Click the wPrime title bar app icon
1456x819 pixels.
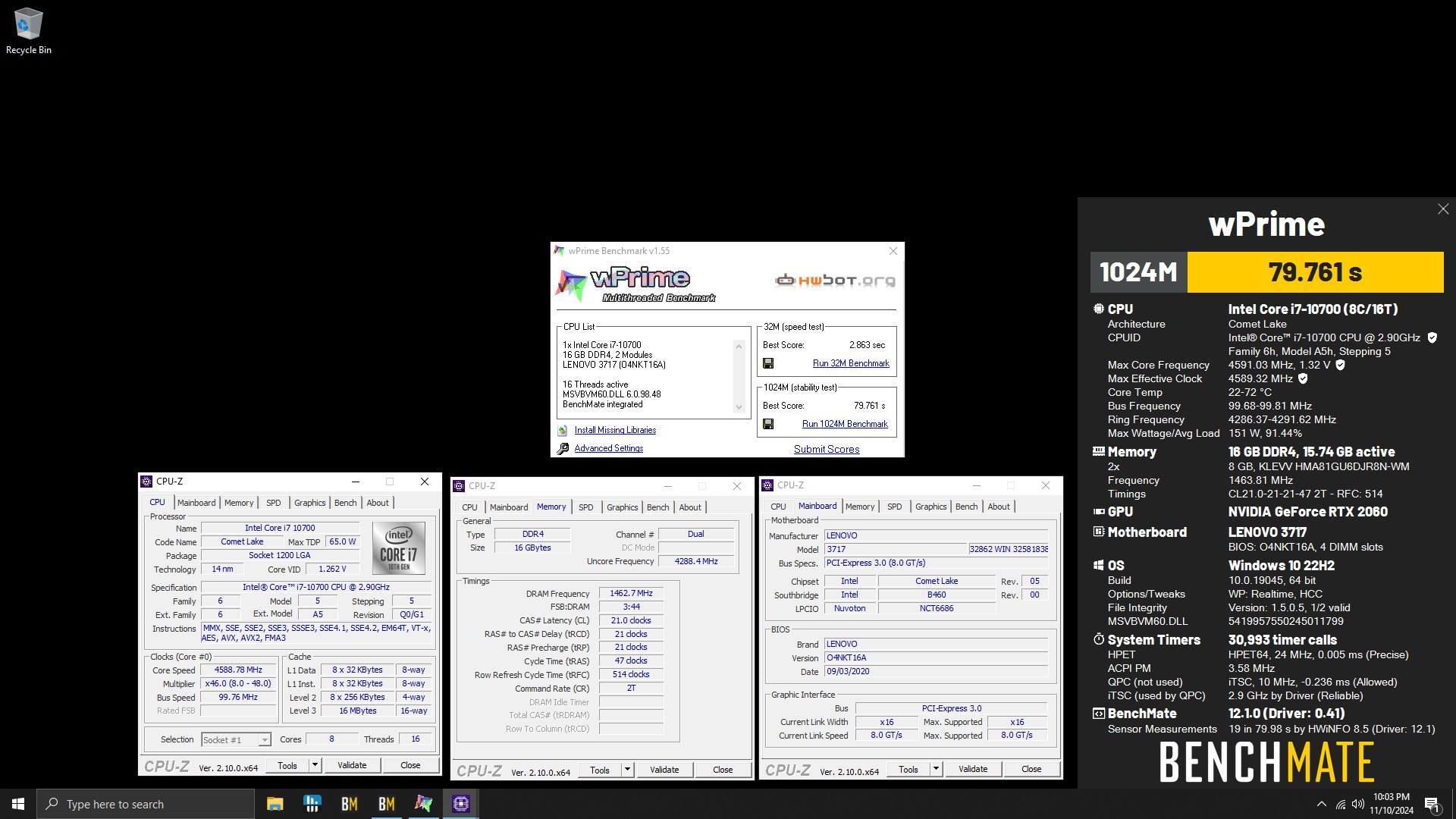coord(559,251)
